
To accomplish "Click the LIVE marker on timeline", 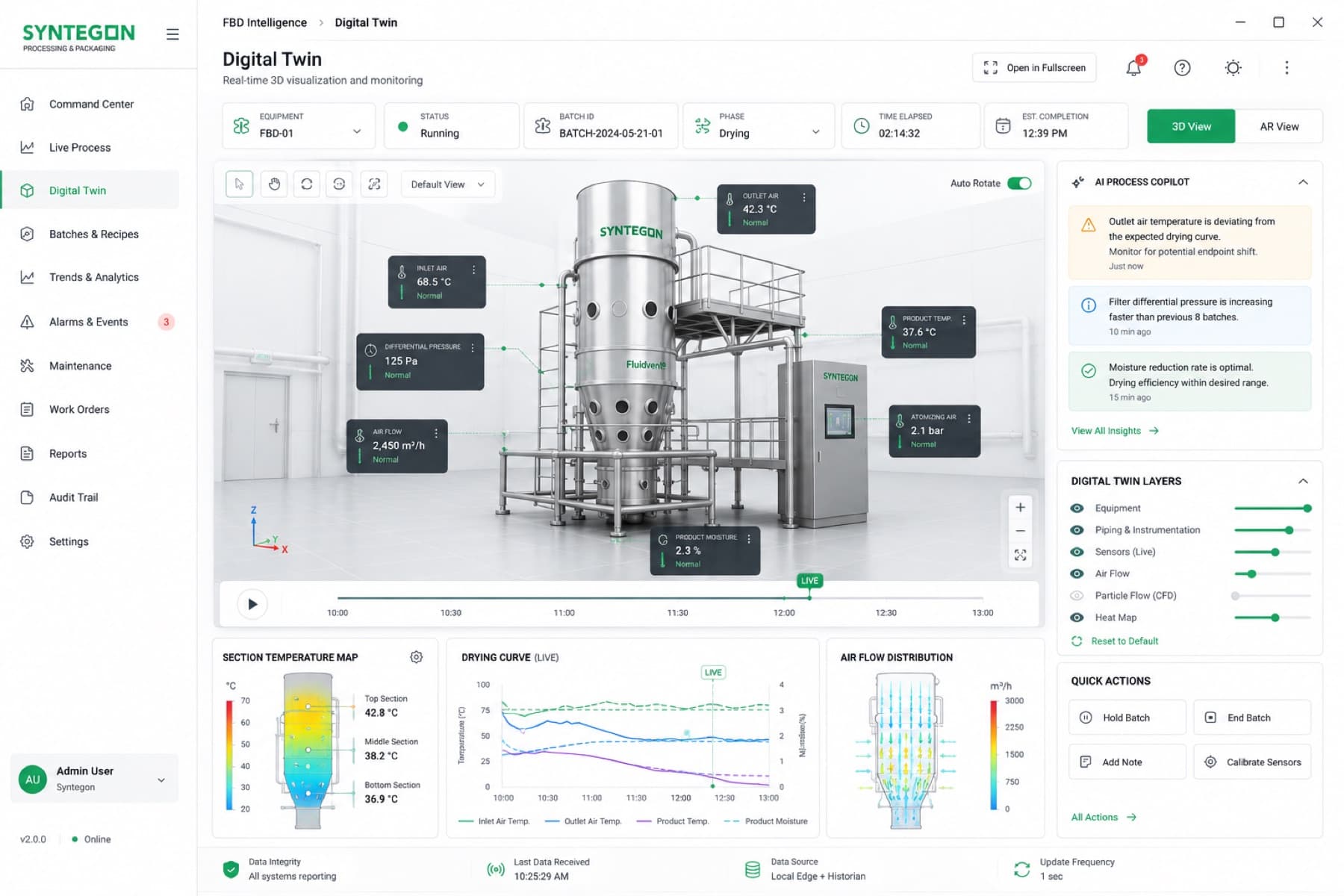I will pyautogui.click(x=809, y=581).
